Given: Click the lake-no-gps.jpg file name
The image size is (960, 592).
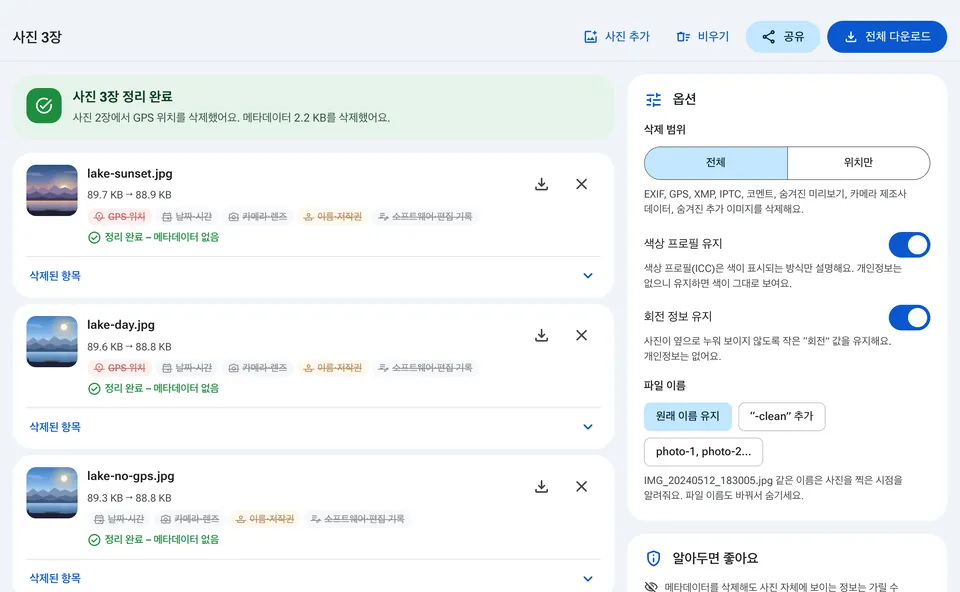Looking at the screenshot, I should coord(130,476).
